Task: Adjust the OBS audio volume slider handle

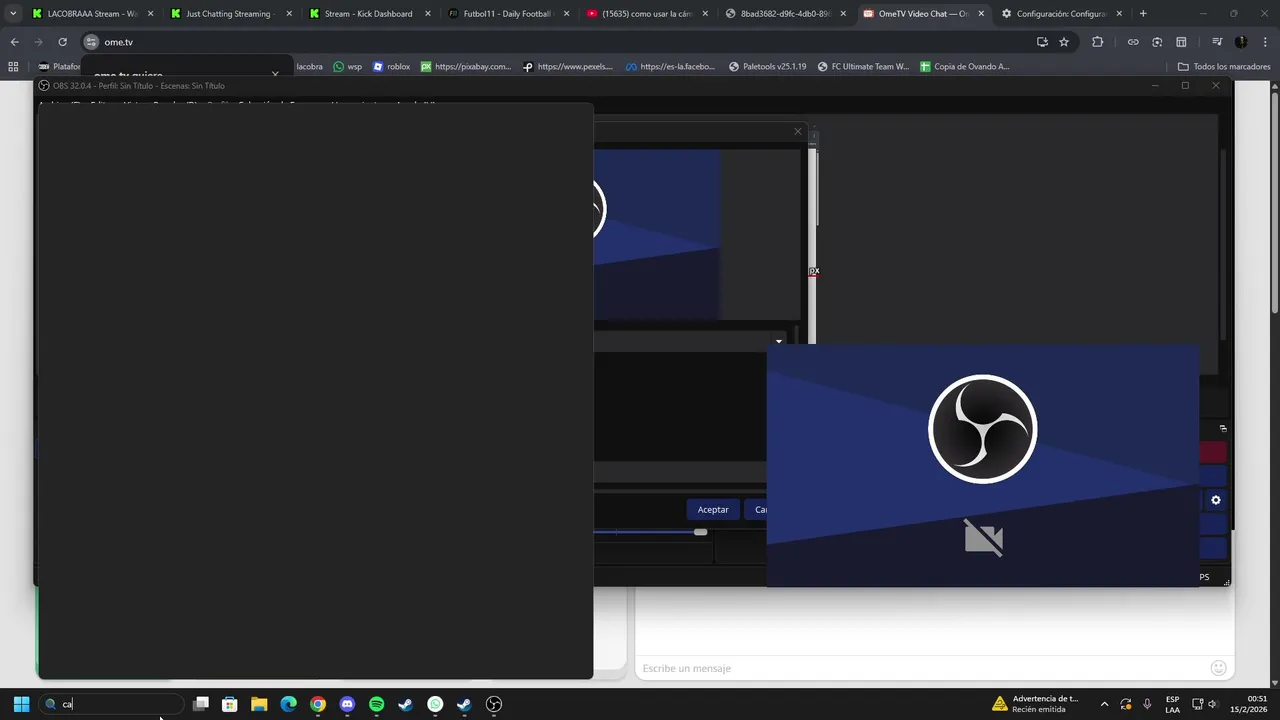Action: click(700, 532)
